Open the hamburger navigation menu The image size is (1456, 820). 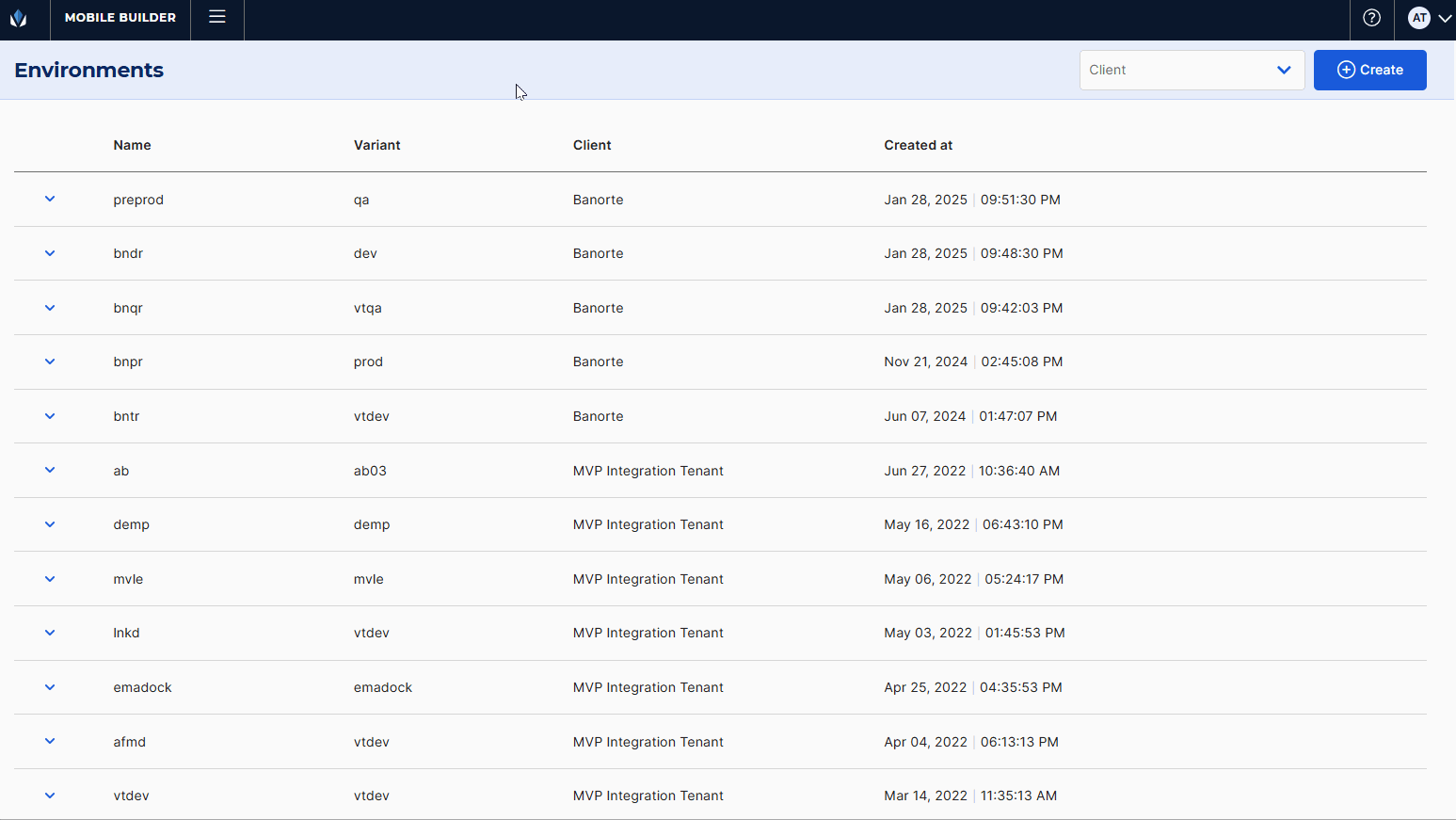(x=217, y=17)
